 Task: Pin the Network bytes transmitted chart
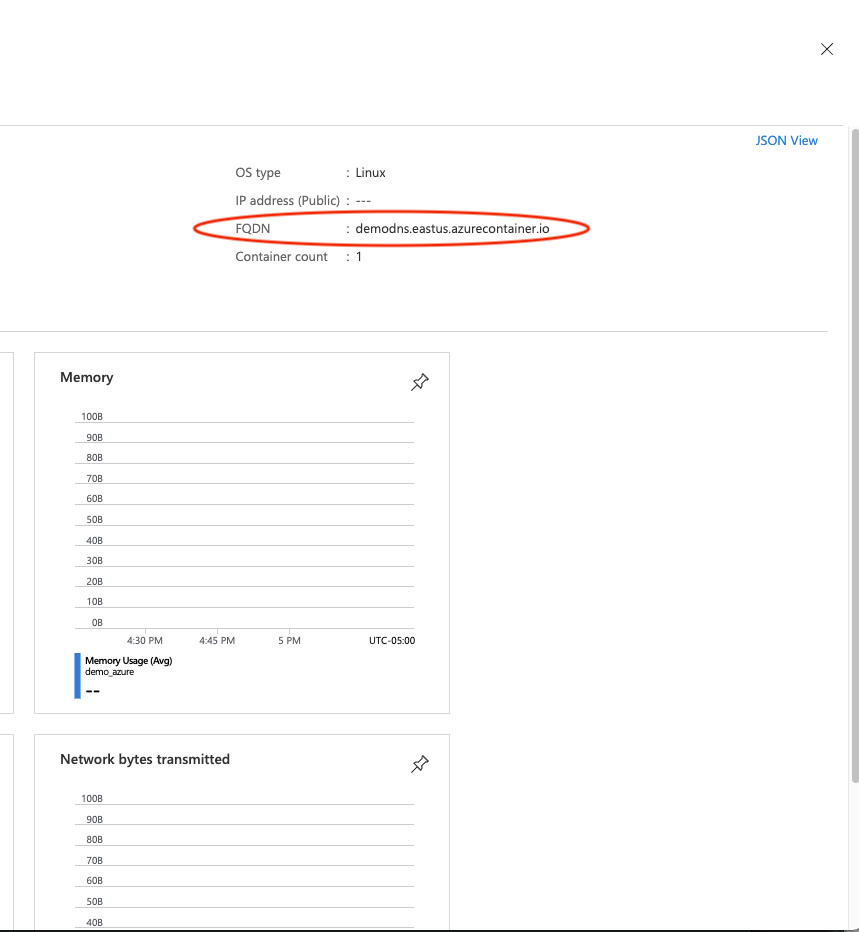tap(420, 764)
